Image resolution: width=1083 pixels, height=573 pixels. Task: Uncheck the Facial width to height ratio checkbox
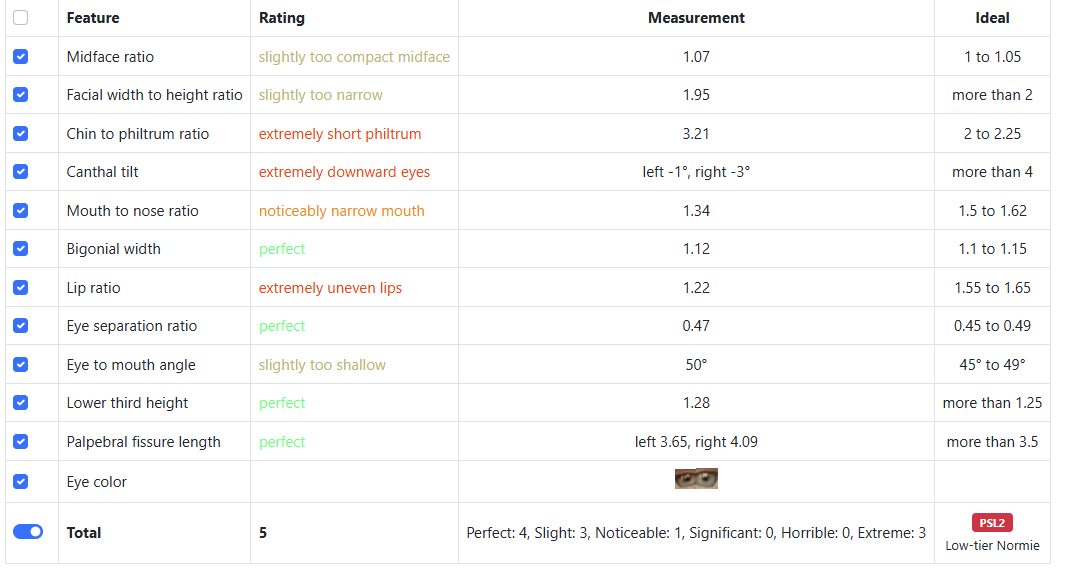point(21,95)
